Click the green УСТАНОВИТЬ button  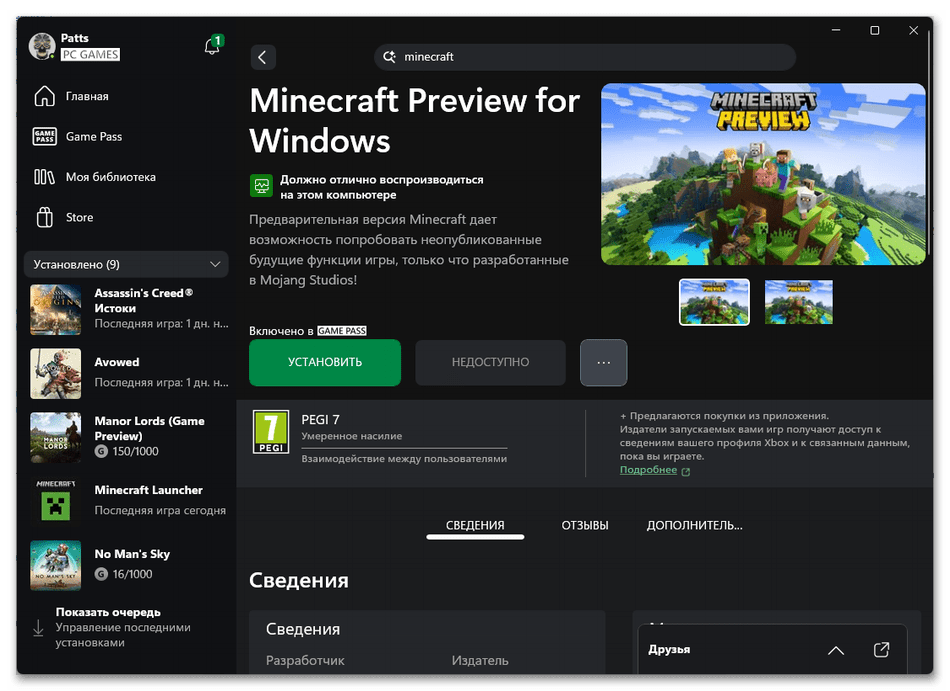[325, 363]
